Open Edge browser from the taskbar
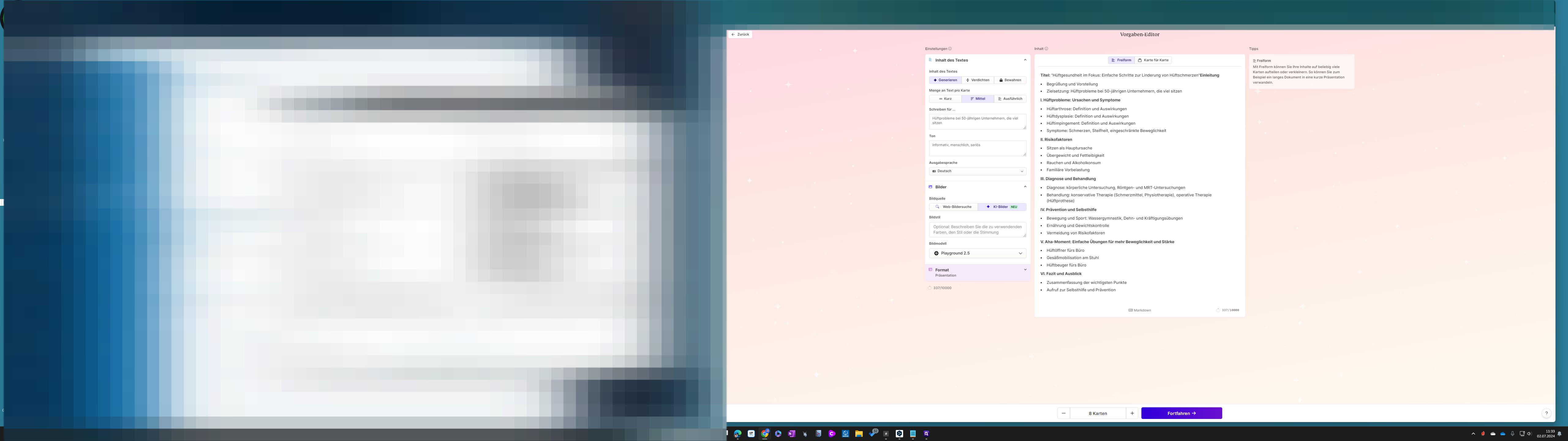 tap(738, 434)
